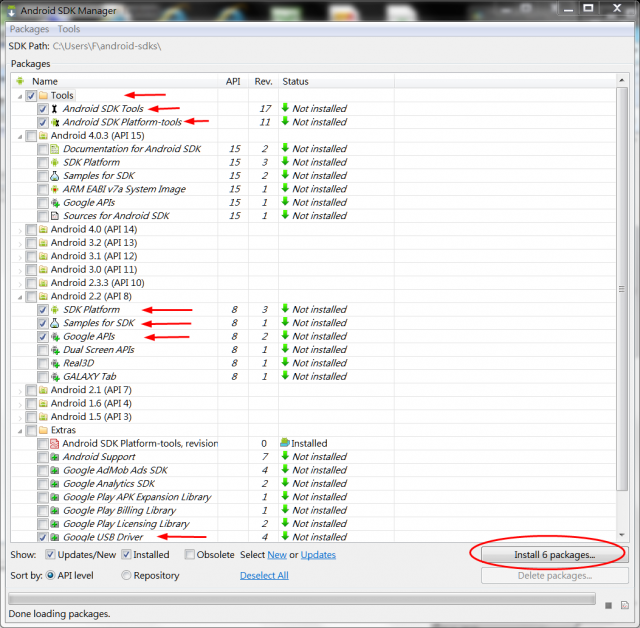The height and width of the screenshot is (628, 640).
Task: Enable the Obsolete checkbox
Action: [189, 555]
